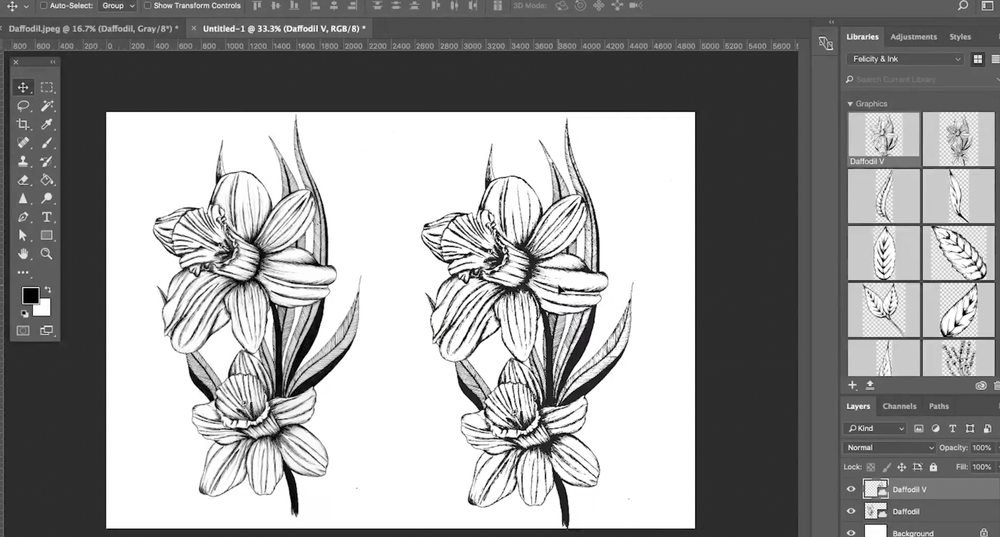The width and height of the screenshot is (1000, 537).
Task: Switch to the Daffodil.jpeg document tab
Action: pyautogui.click(x=92, y=29)
